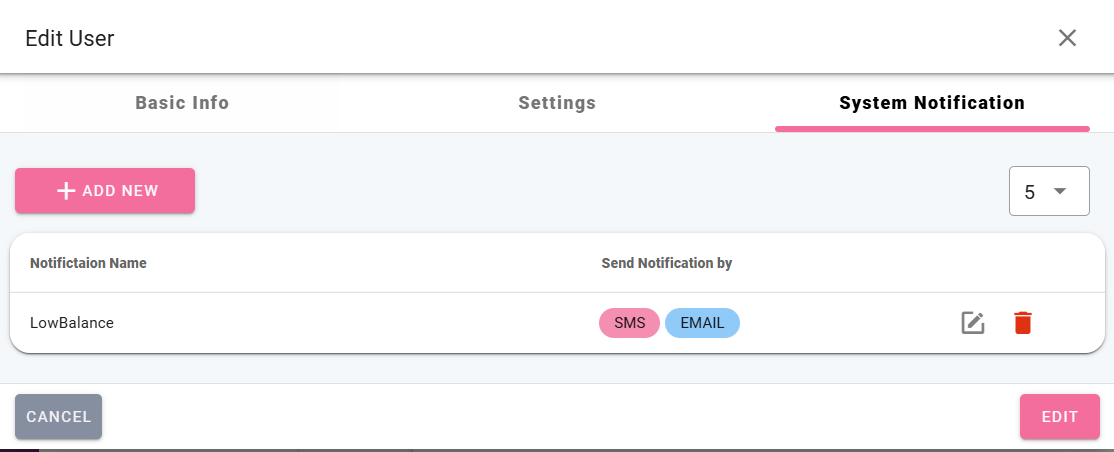
Task: Click the blue EMAIL chip
Action: point(702,323)
